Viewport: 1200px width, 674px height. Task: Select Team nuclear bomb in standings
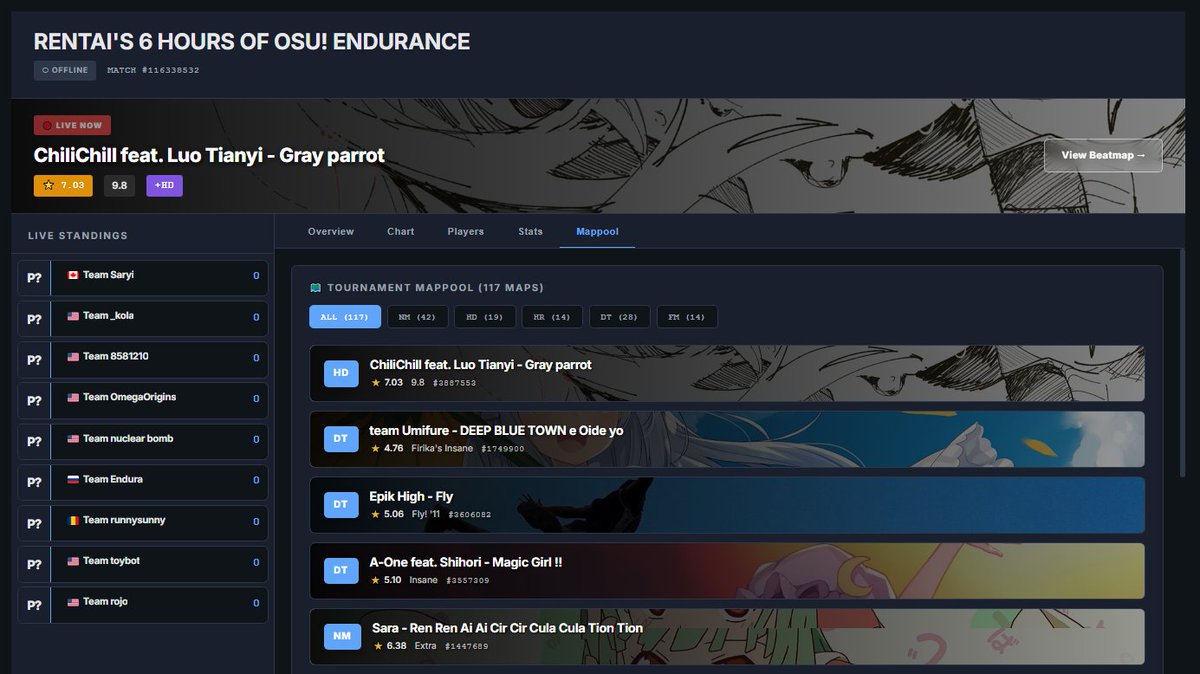(x=143, y=441)
